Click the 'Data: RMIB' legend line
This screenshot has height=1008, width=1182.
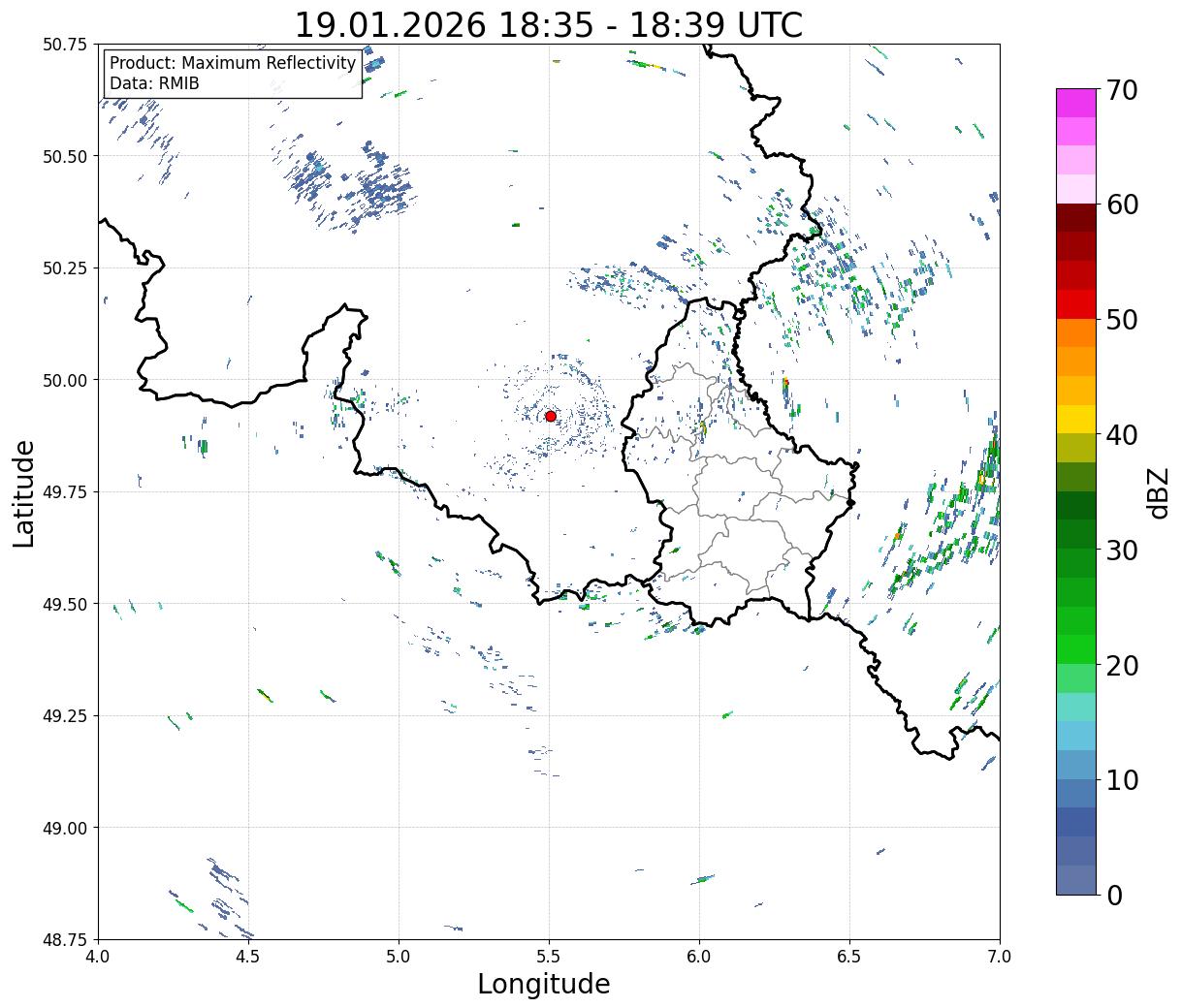coord(154,83)
